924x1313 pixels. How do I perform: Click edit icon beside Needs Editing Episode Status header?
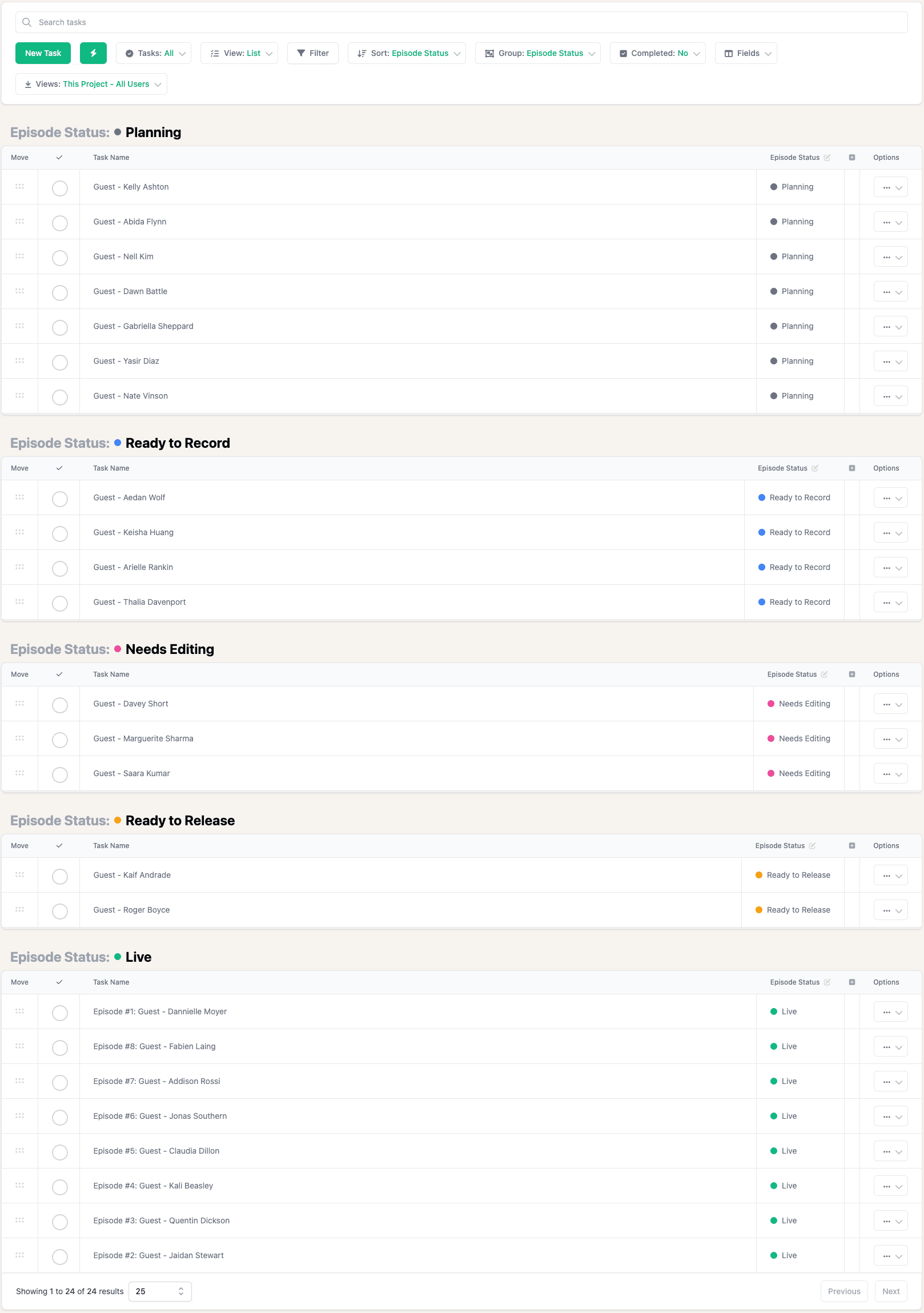click(824, 674)
